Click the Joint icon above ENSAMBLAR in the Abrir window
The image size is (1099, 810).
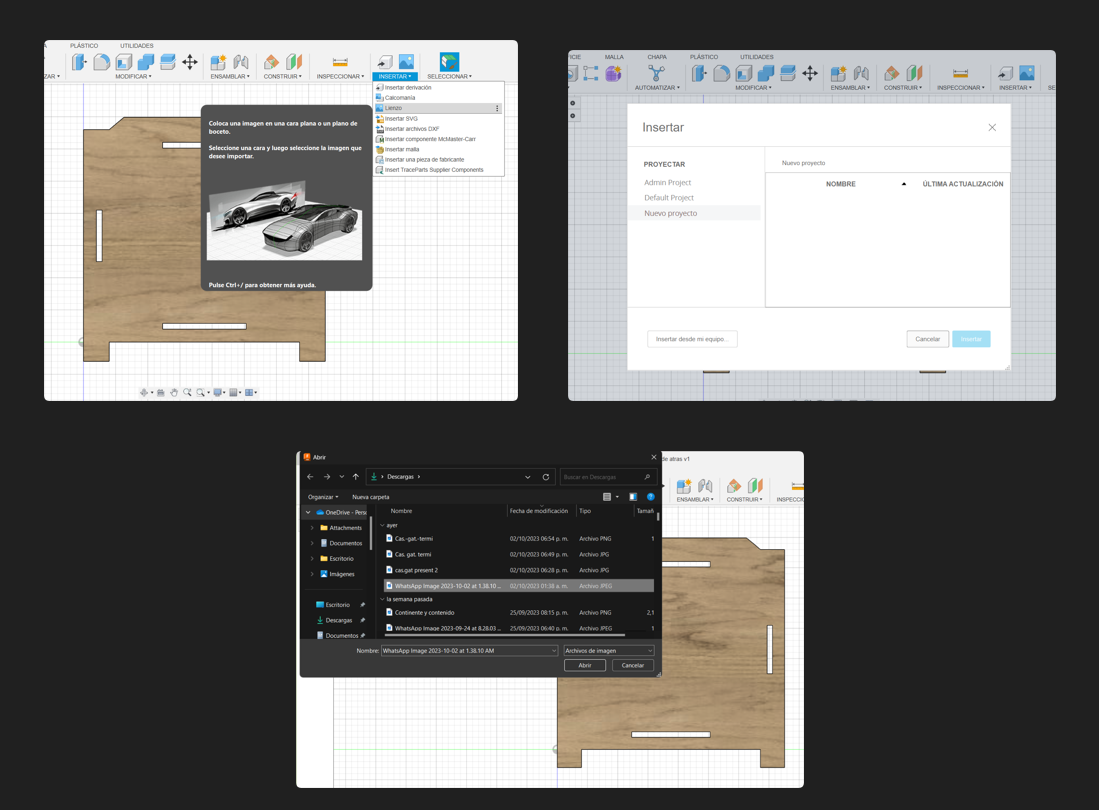[705, 486]
